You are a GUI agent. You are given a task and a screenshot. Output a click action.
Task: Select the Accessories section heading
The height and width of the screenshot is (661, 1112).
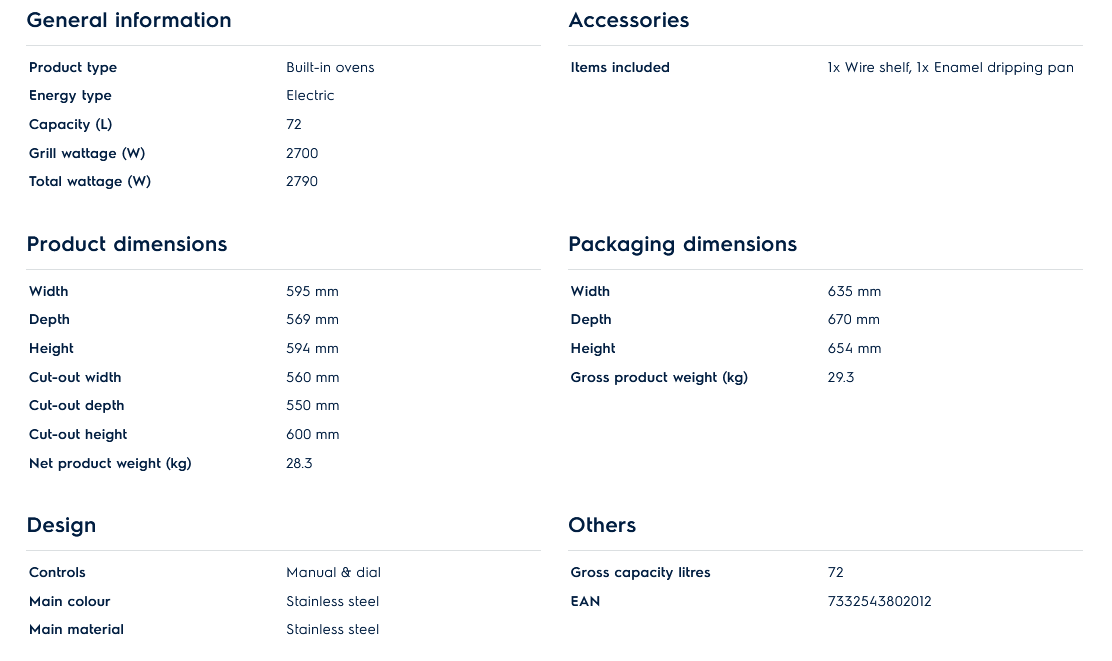coord(628,20)
